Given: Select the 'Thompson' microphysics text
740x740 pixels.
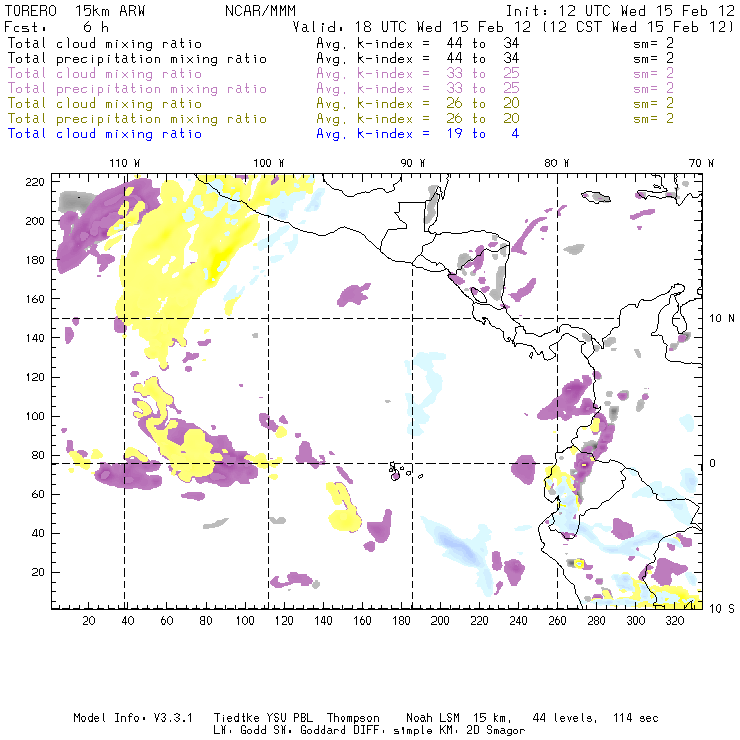Looking at the screenshot, I should pos(353,718).
